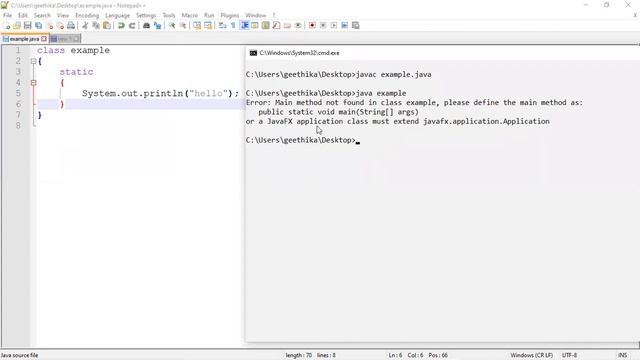Toggle the highlighted Indent Guide icon
The height and width of the screenshot is (360, 640).
point(244,25)
